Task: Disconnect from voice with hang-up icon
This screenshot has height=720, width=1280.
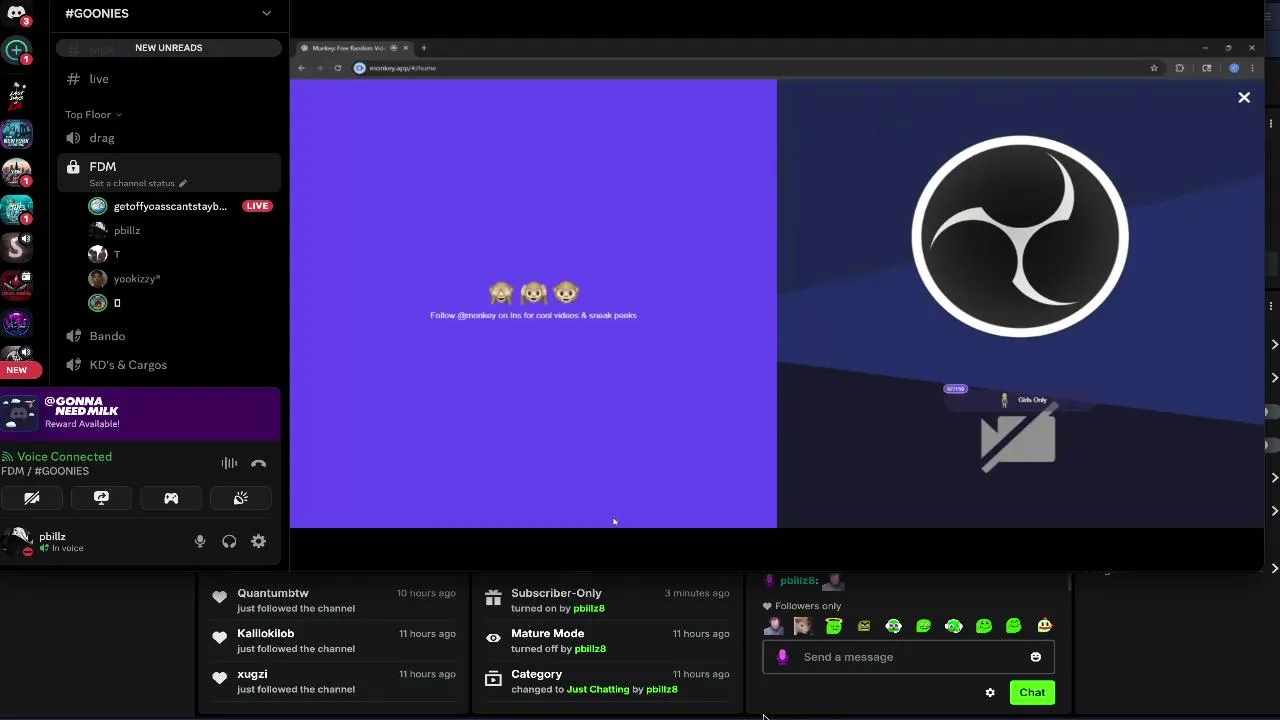Action: pos(259,463)
